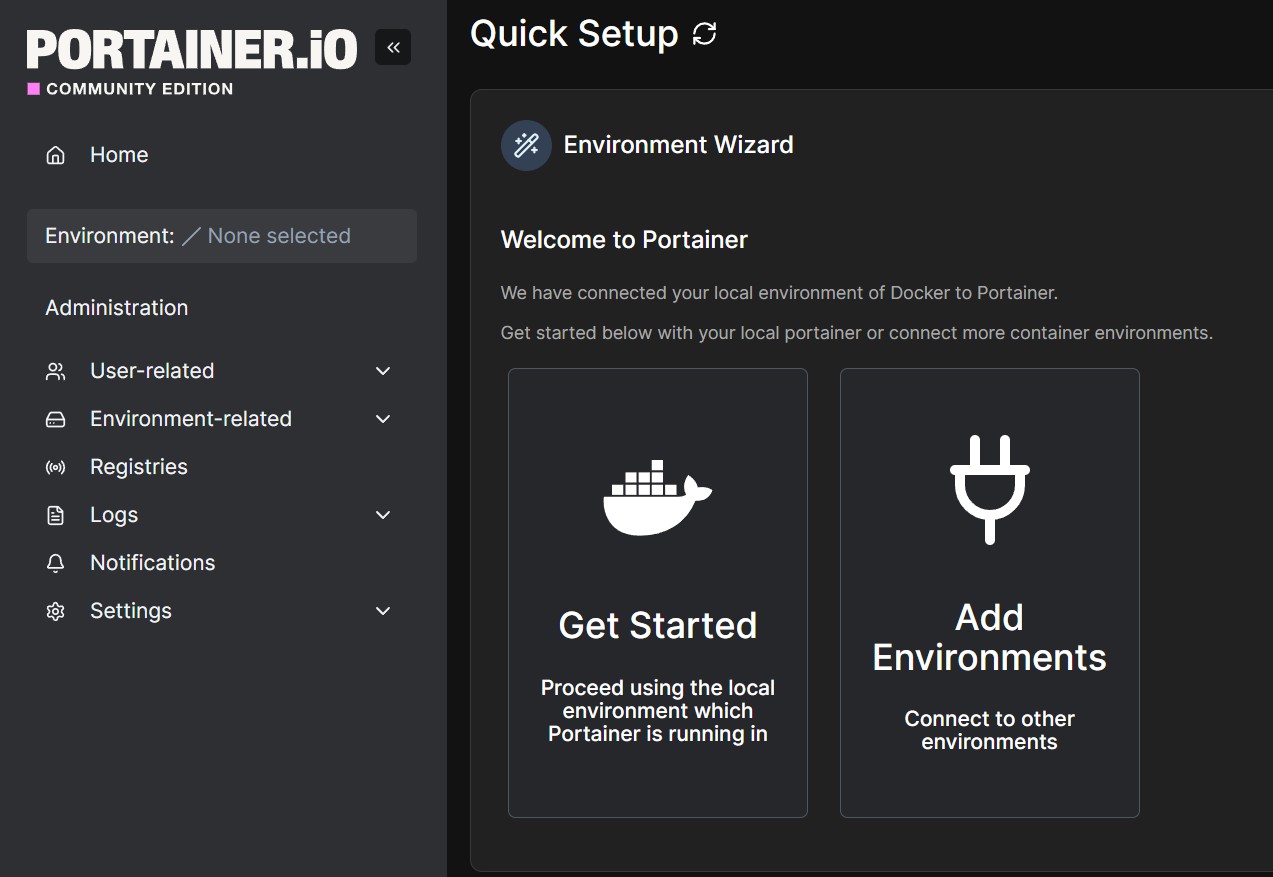Click the Environment-related icon
The width and height of the screenshot is (1273, 877).
pyautogui.click(x=55, y=418)
